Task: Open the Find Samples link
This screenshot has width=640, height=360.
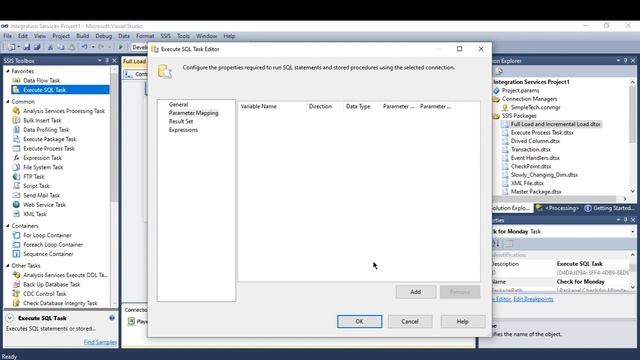Action: (100, 342)
